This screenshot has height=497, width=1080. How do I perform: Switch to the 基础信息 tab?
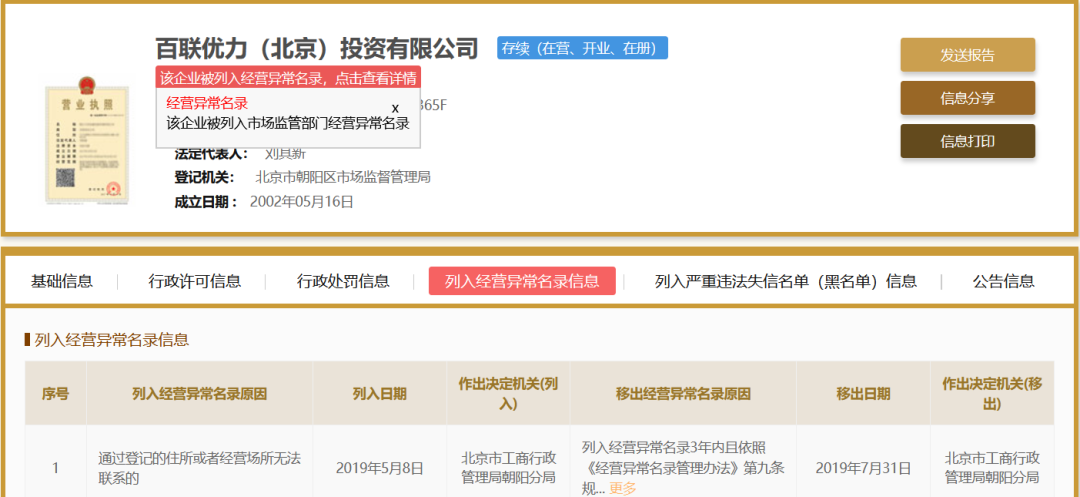coord(61,281)
